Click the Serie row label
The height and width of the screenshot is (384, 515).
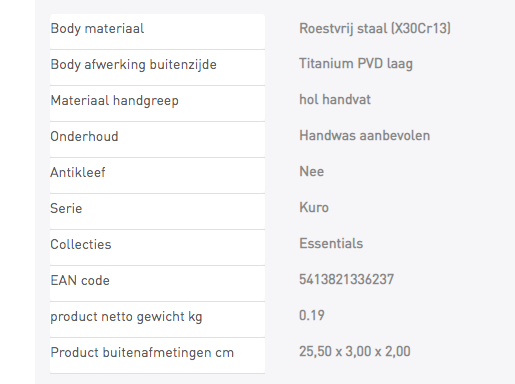pos(66,208)
